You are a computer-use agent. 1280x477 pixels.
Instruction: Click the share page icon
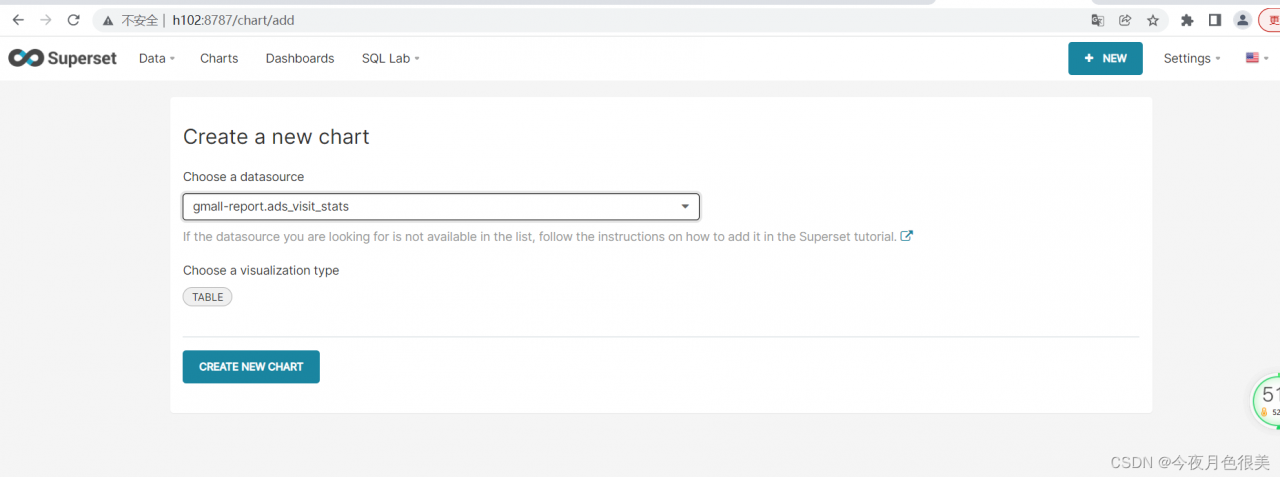pos(1125,20)
